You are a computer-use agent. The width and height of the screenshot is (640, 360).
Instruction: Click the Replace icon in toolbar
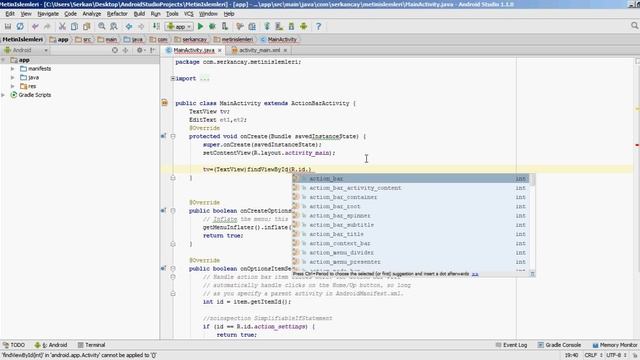pyautogui.click(x=114, y=27)
